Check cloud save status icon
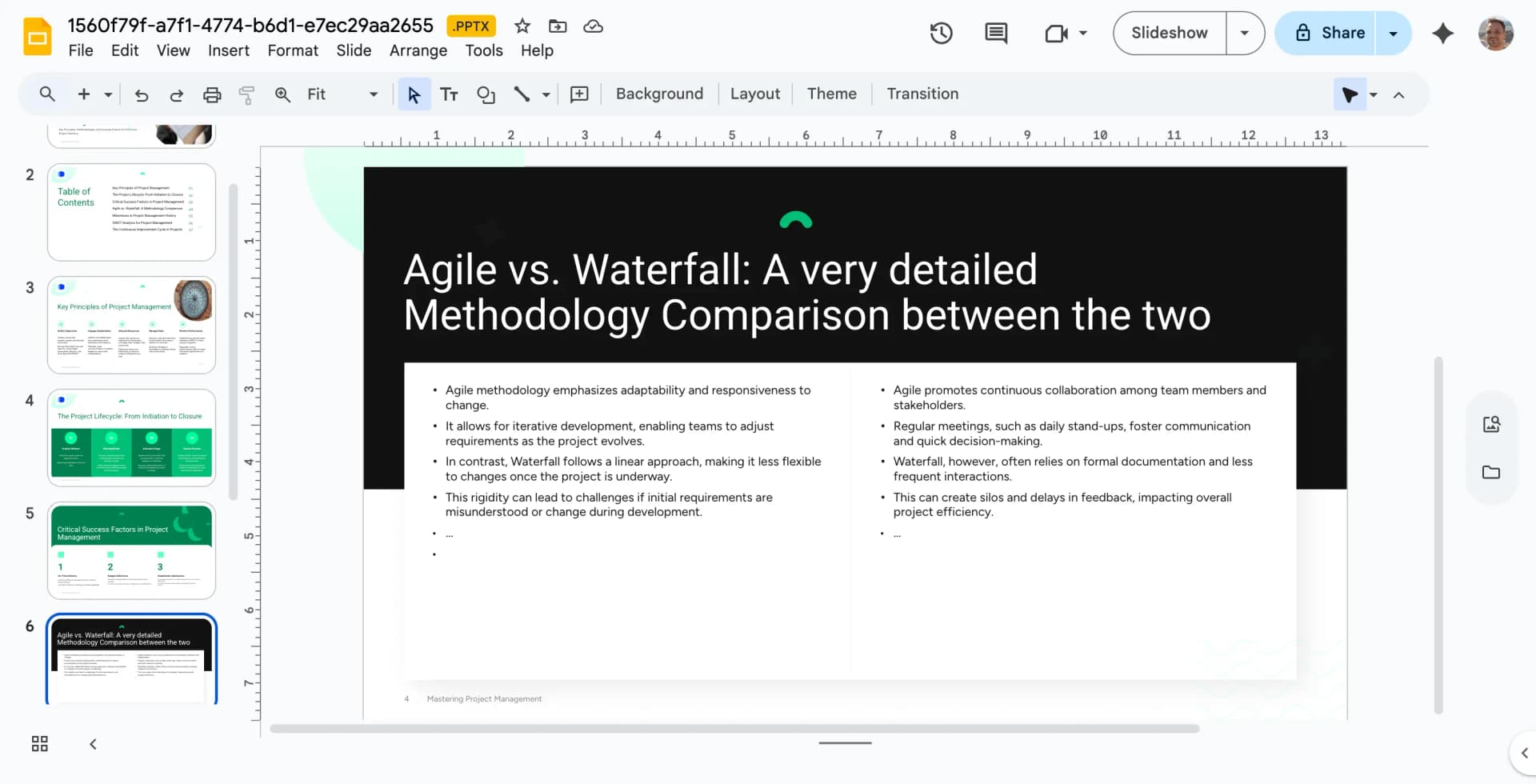This screenshot has width=1536, height=784. (593, 26)
